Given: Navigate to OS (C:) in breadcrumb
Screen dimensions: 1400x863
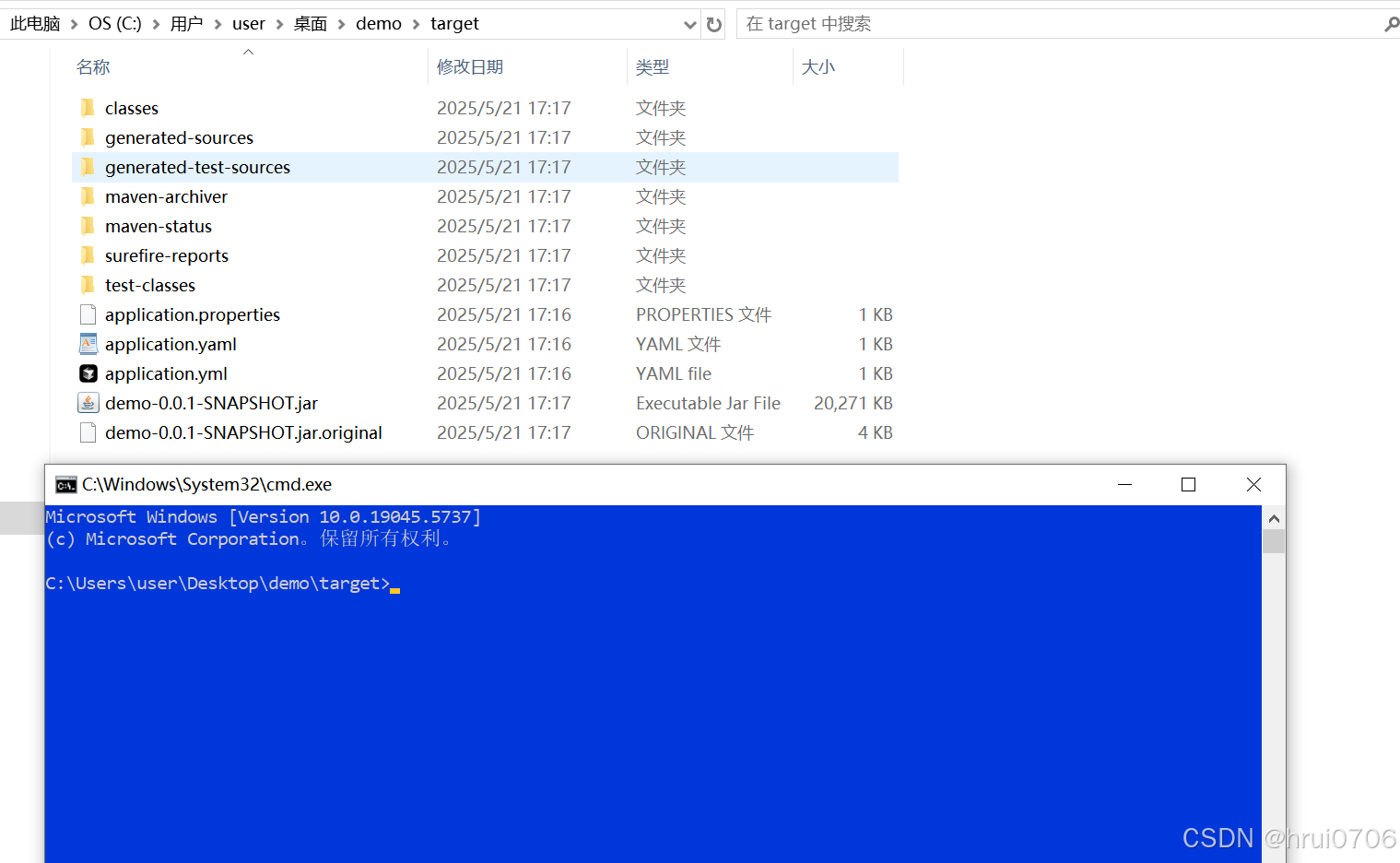Looking at the screenshot, I should click(x=115, y=24).
